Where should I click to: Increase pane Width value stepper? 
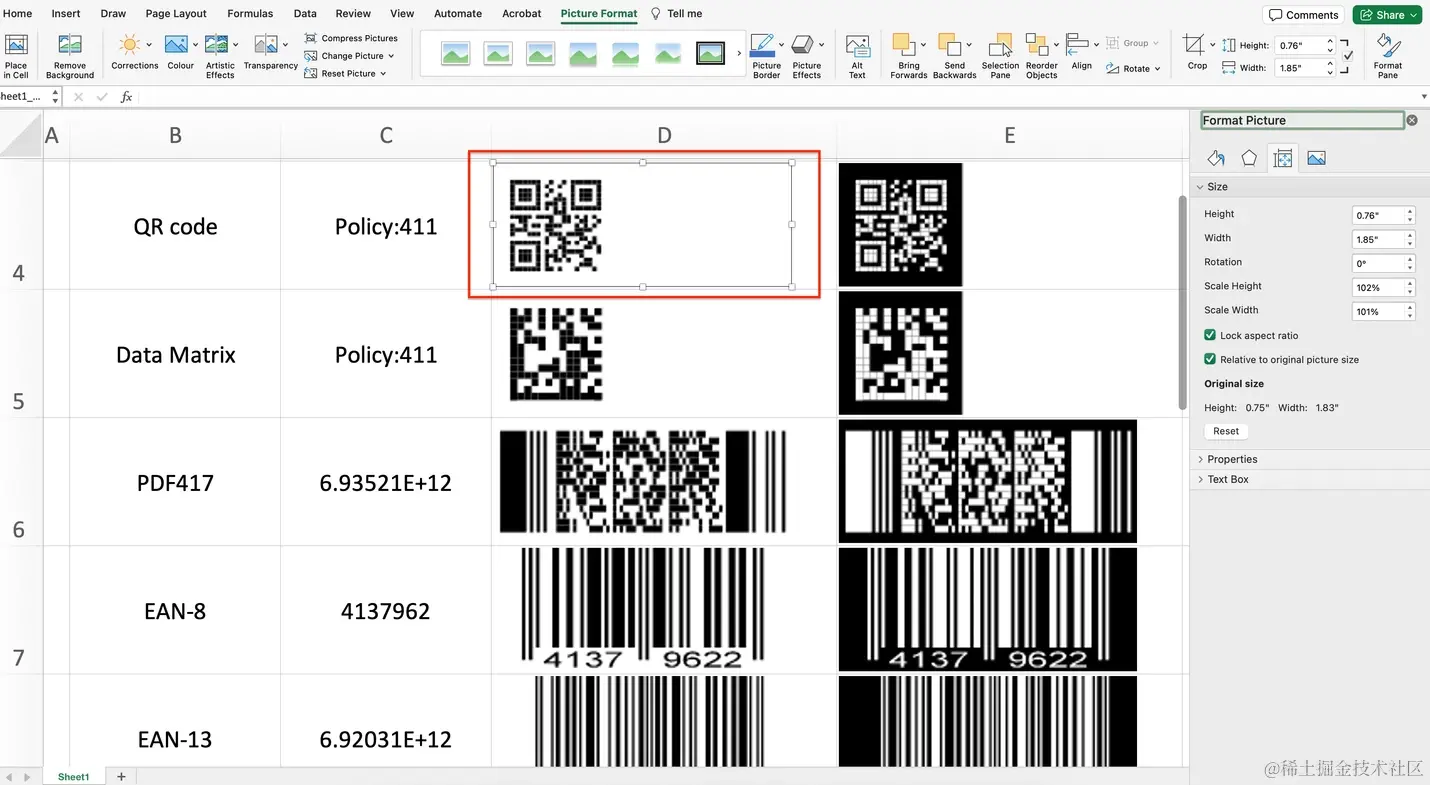click(x=1410, y=236)
